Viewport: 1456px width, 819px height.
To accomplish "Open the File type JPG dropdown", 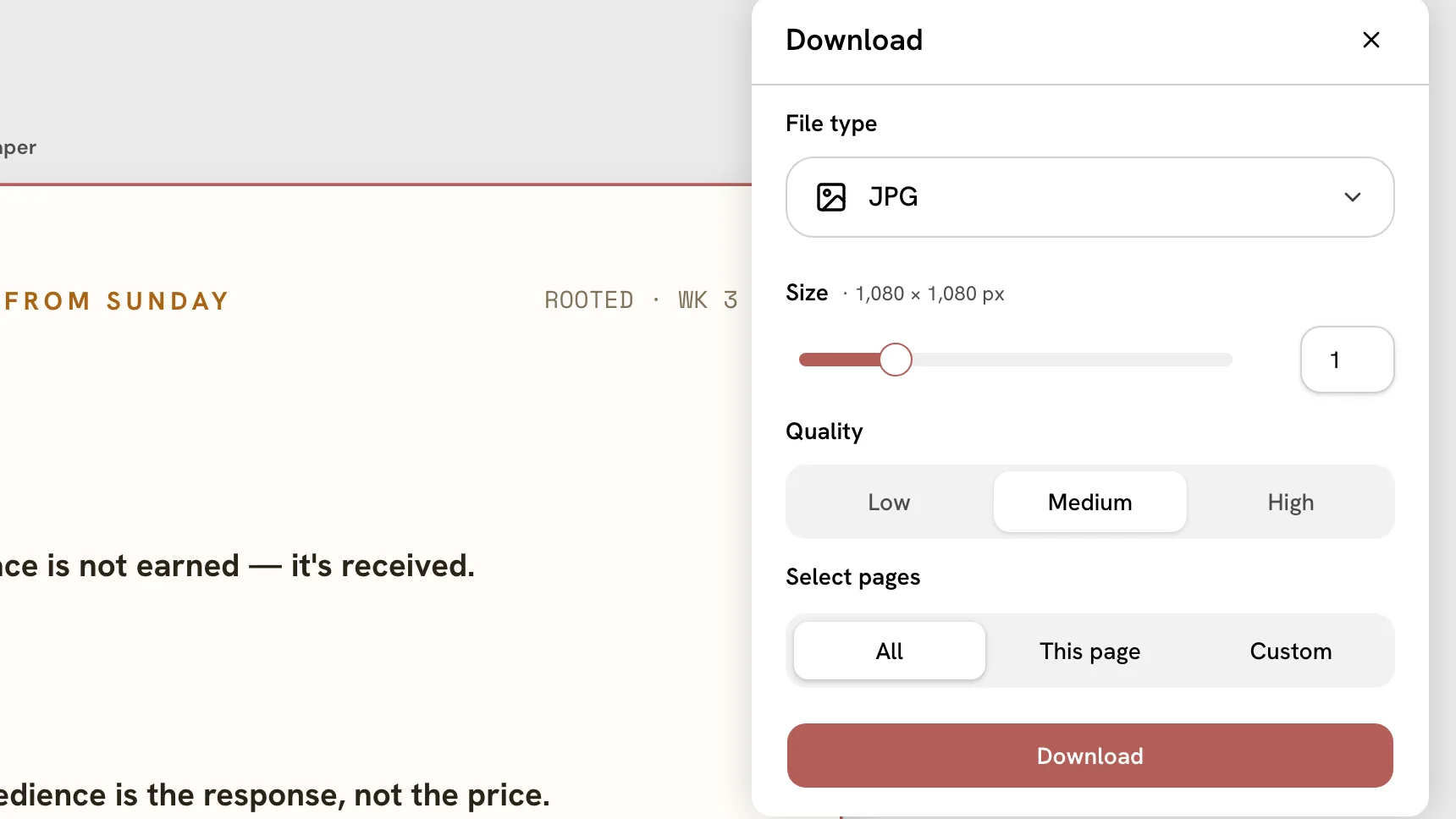I will point(1089,197).
